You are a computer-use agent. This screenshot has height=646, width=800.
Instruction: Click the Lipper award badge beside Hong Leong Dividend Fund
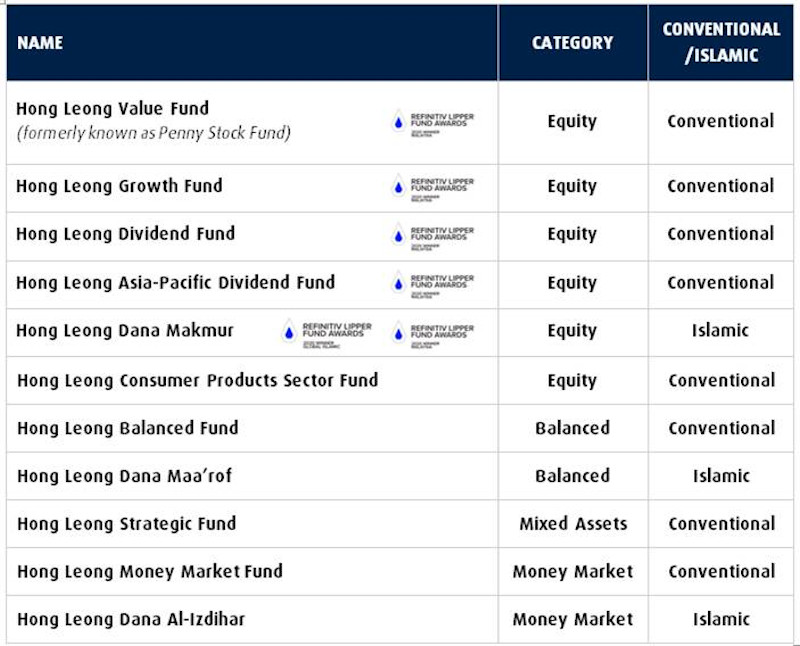coord(432,234)
